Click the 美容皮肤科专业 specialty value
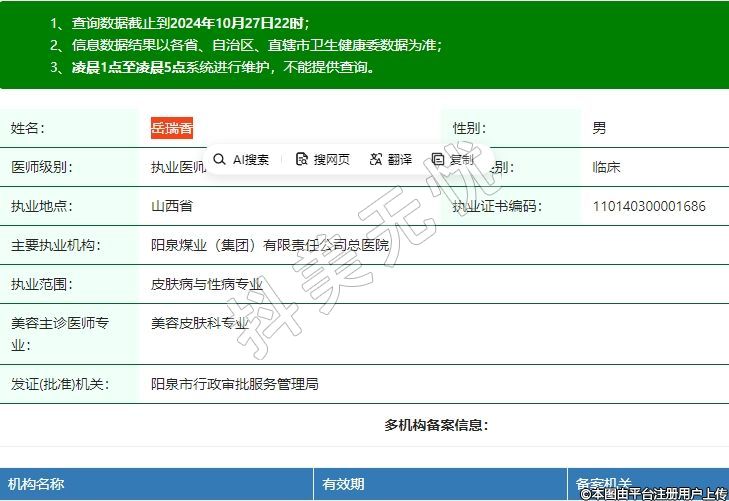729x501 pixels. (x=200, y=323)
